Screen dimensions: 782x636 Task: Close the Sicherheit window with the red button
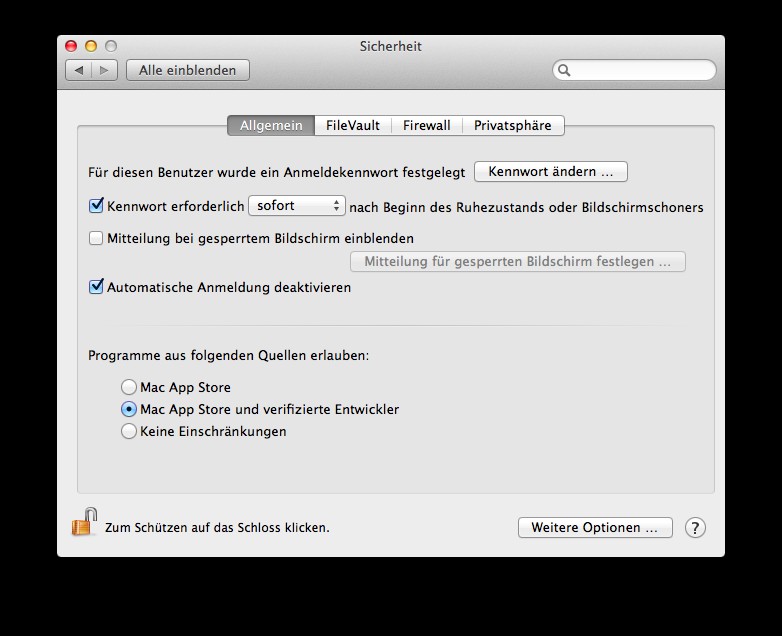(71, 46)
